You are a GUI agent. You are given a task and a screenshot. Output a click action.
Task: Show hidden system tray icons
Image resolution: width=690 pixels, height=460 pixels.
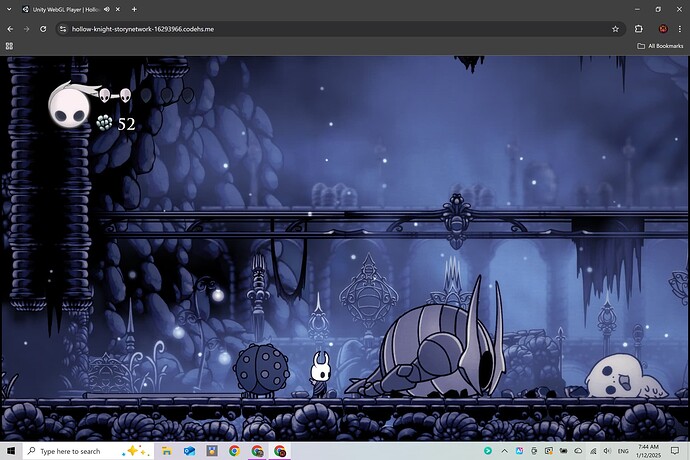pos(504,451)
